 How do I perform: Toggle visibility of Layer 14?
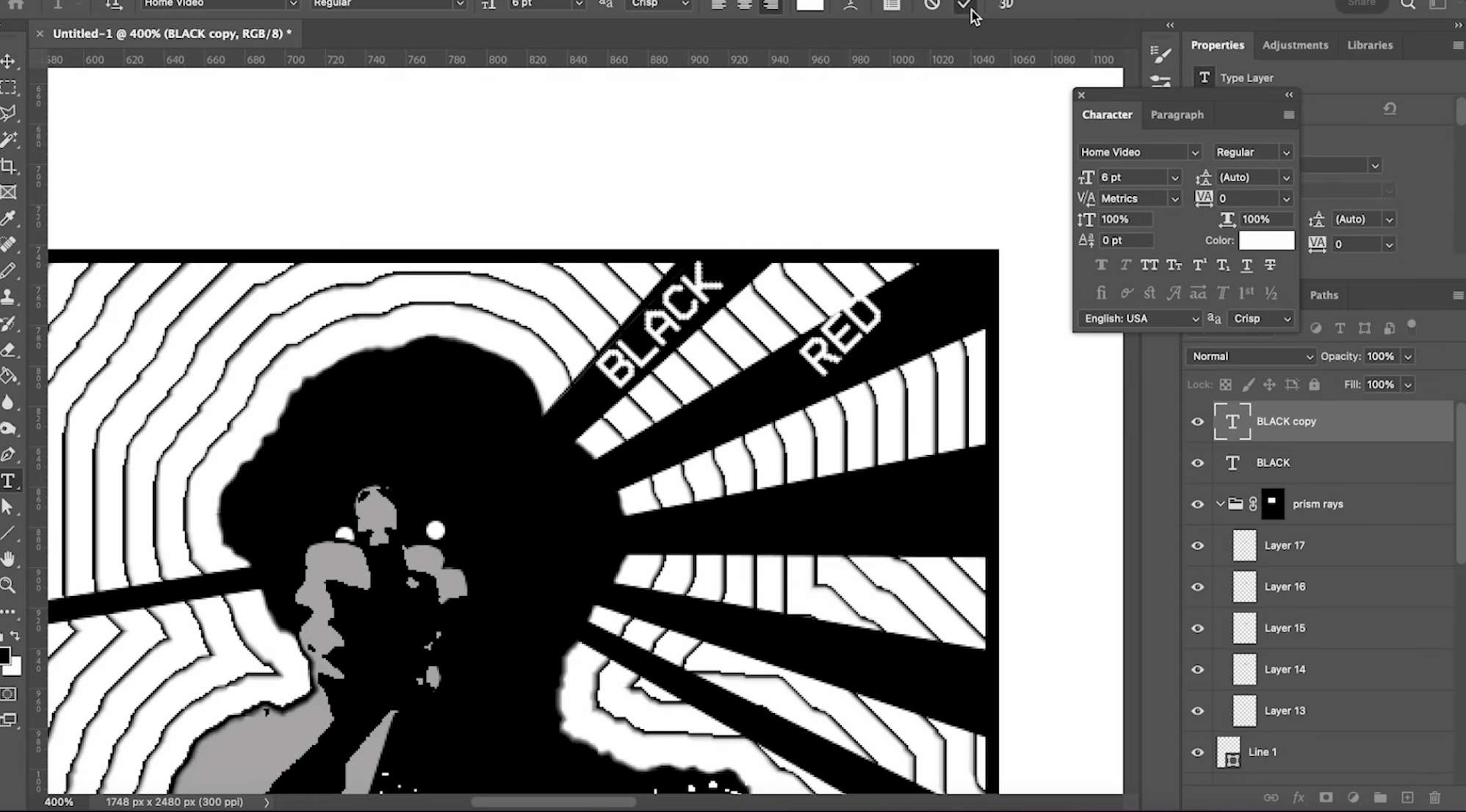click(x=1197, y=670)
